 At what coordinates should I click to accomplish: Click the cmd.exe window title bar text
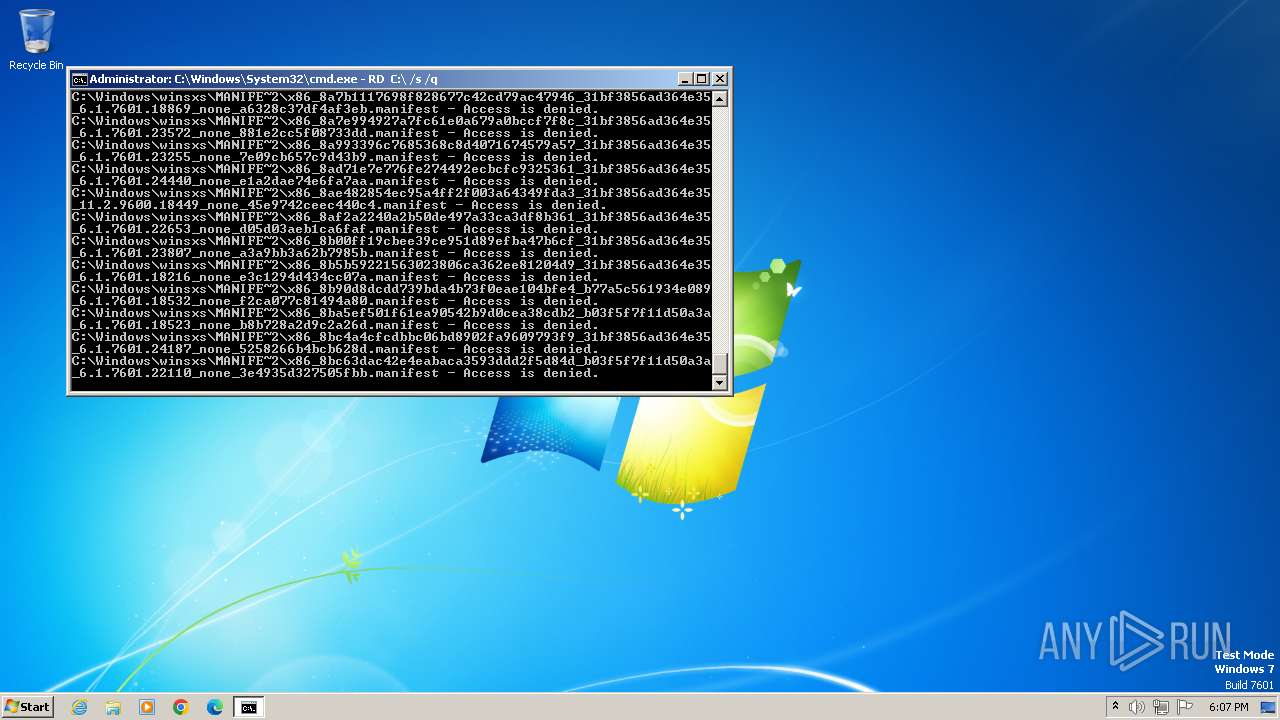click(264, 79)
